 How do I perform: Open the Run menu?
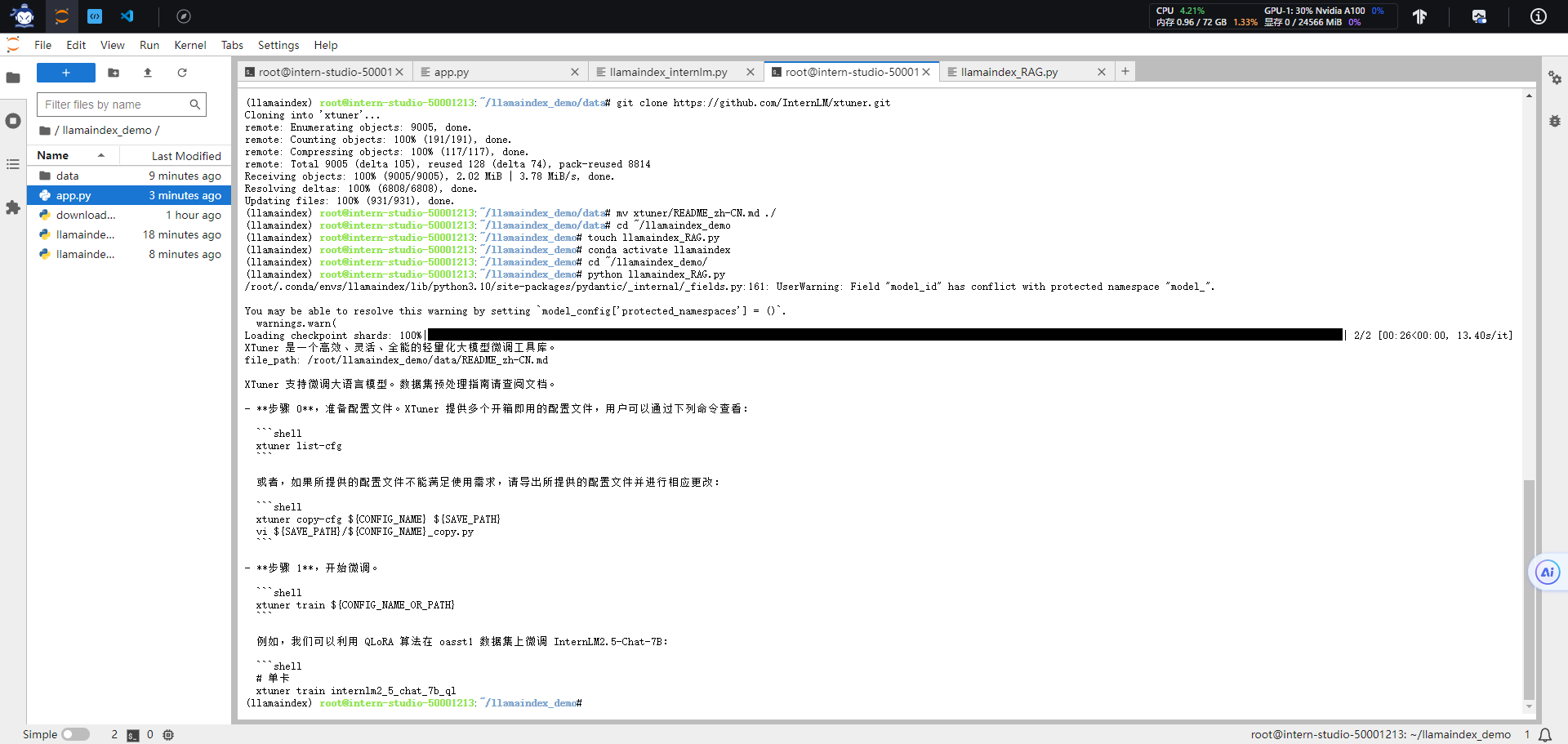[x=149, y=45]
